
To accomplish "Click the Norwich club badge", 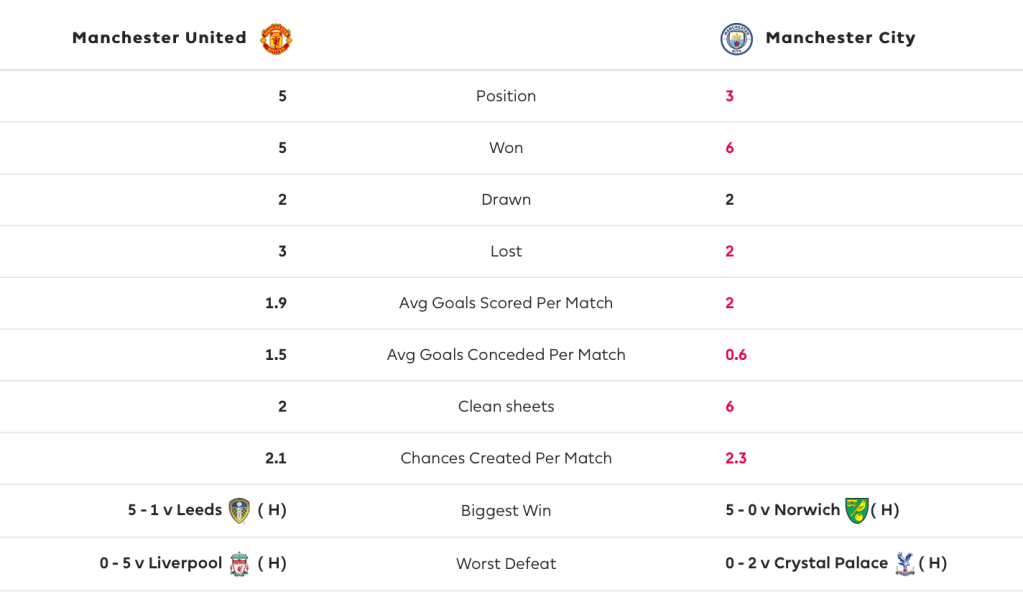I will [856, 510].
